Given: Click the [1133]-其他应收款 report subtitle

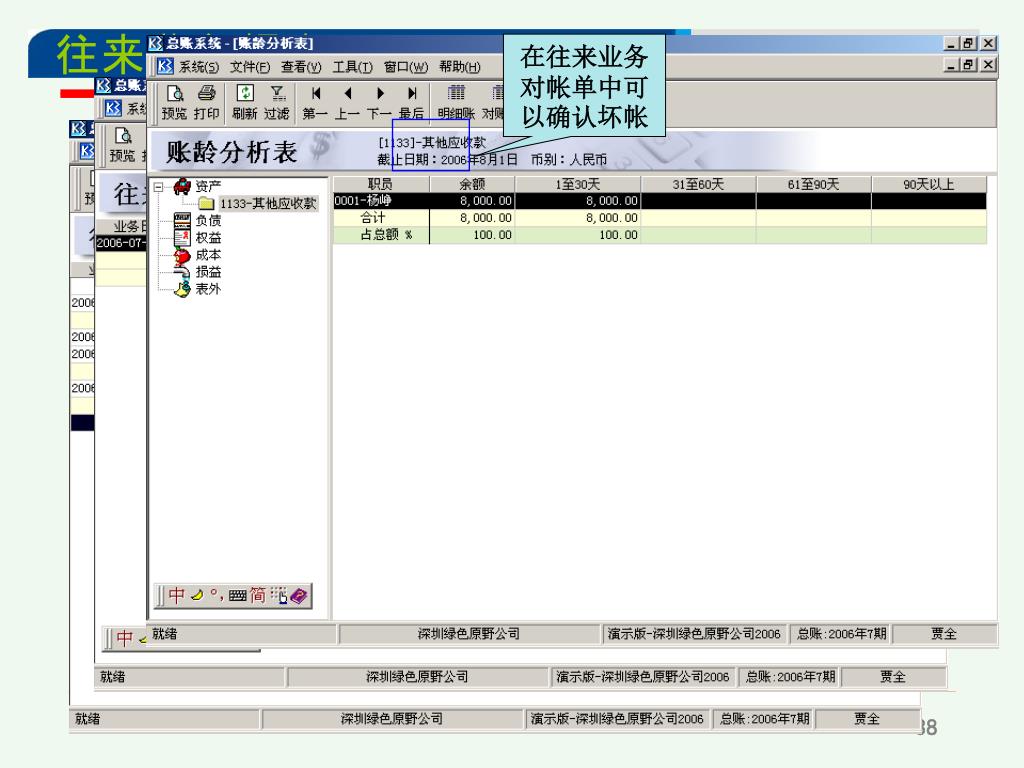Looking at the screenshot, I should (x=432, y=142).
